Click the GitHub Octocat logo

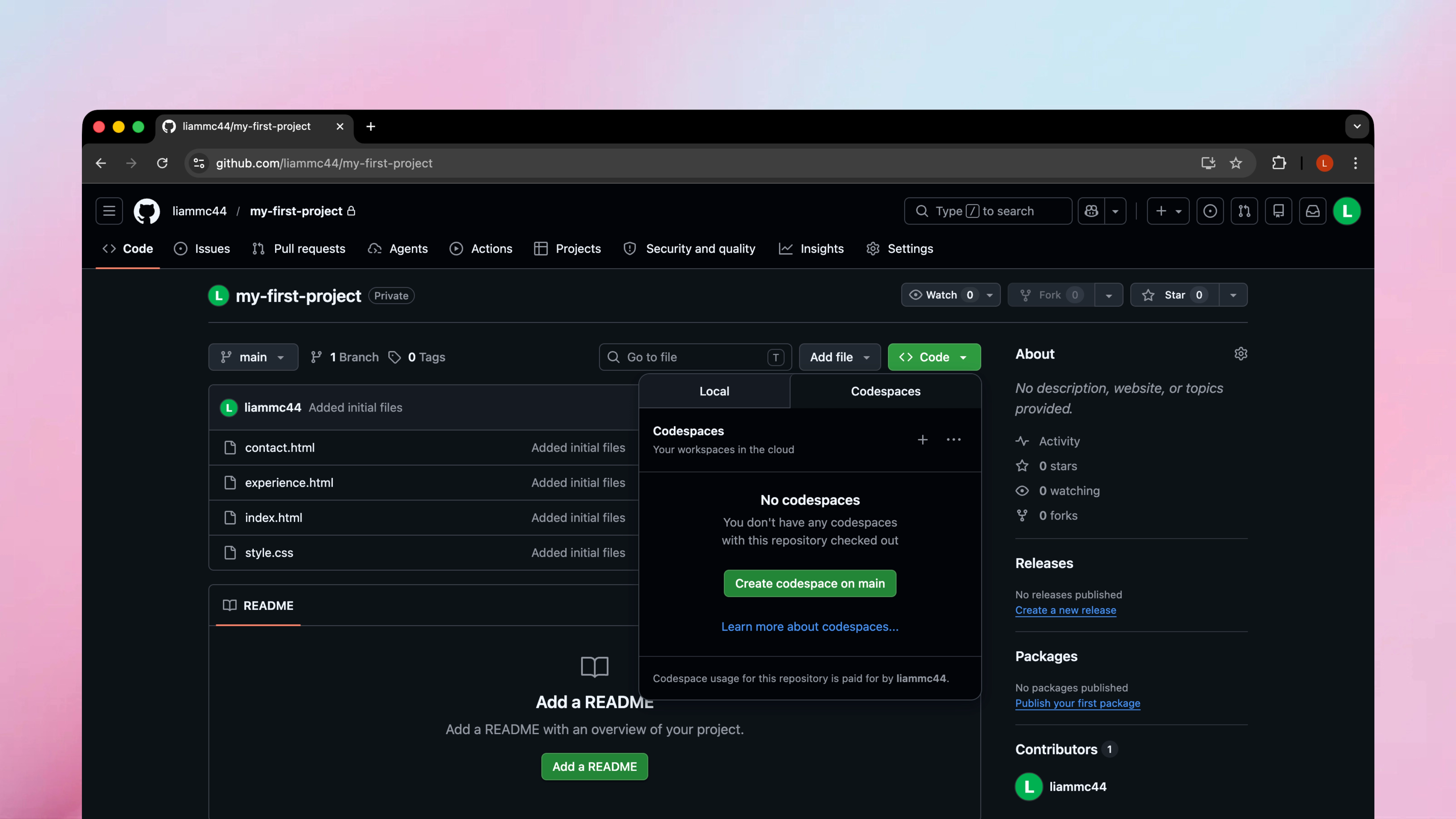[x=147, y=211]
